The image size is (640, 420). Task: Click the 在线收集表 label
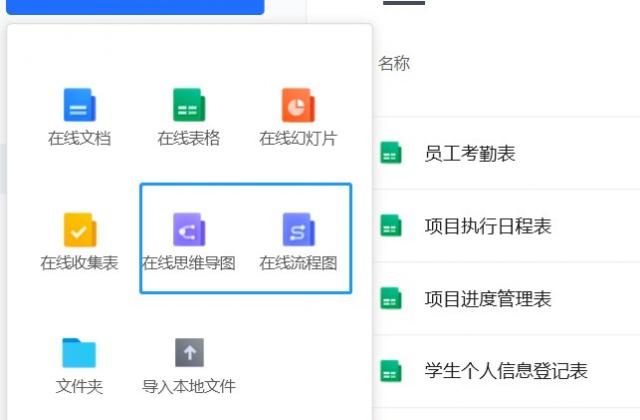(80, 263)
